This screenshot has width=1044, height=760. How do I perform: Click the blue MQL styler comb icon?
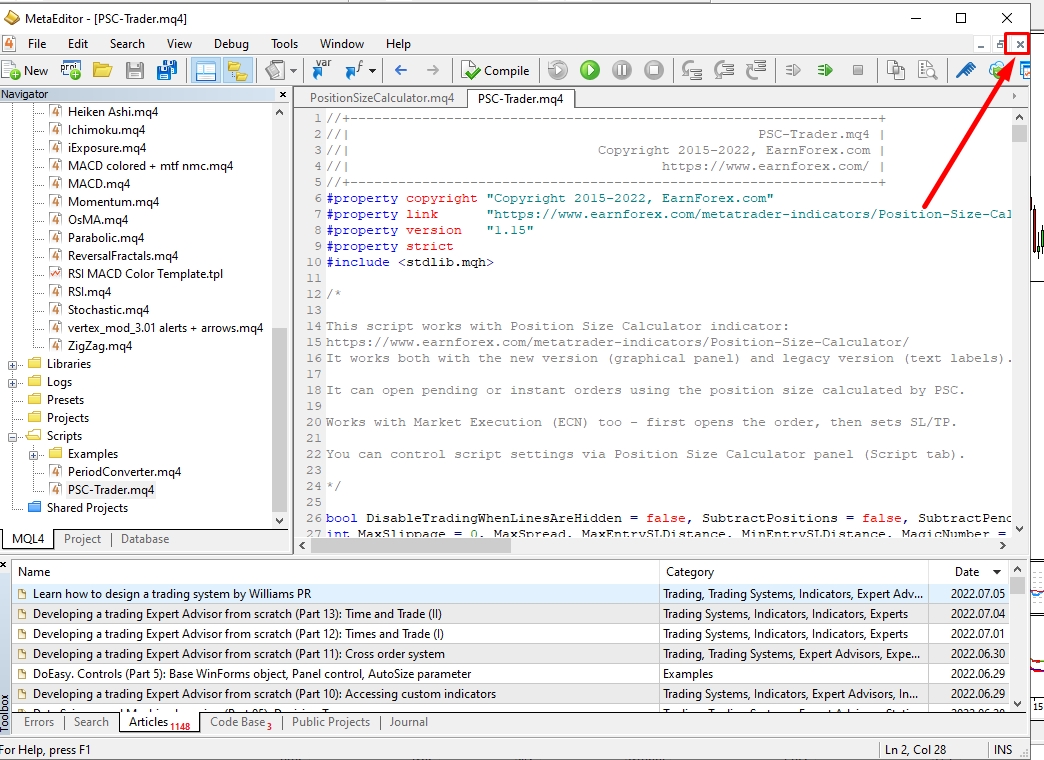coord(965,70)
